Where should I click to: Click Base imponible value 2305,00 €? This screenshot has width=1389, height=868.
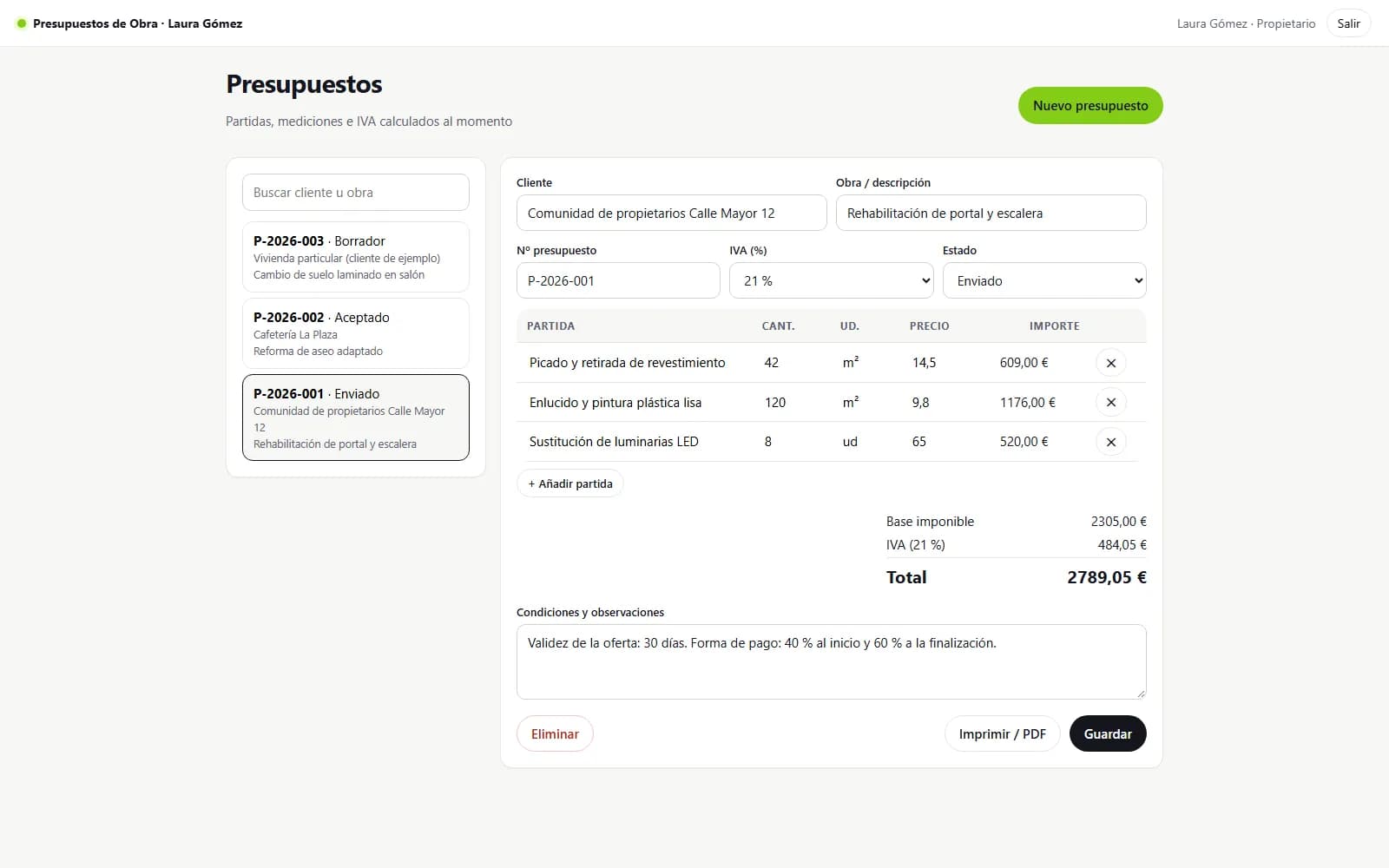point(1119,522)
